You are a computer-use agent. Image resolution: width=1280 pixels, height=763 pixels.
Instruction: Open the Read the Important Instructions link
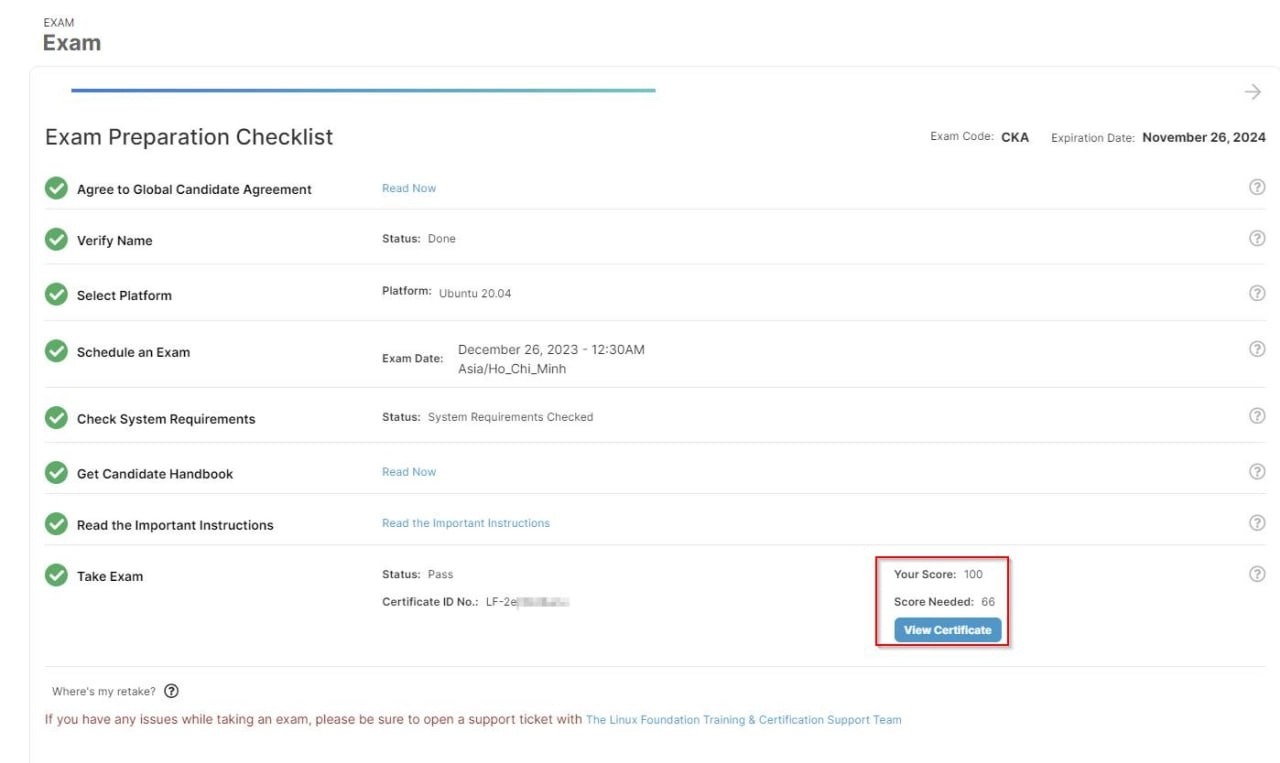pos(466,523)
